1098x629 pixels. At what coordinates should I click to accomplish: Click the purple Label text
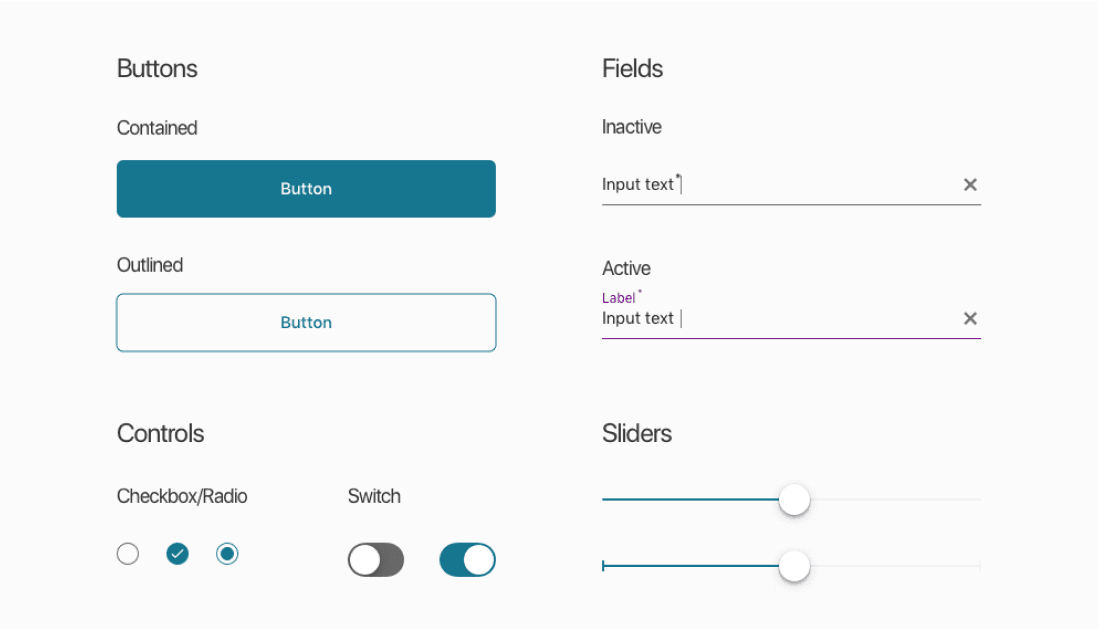tap(618, 298)
